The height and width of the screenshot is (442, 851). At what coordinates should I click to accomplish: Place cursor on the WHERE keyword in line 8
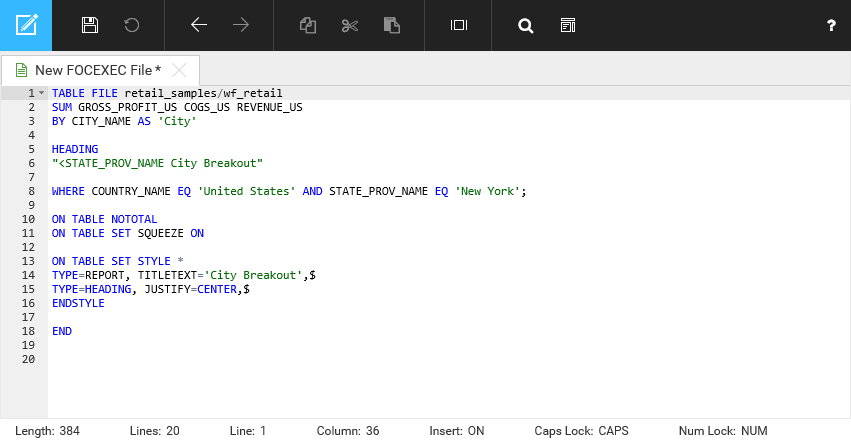(68, 191)
